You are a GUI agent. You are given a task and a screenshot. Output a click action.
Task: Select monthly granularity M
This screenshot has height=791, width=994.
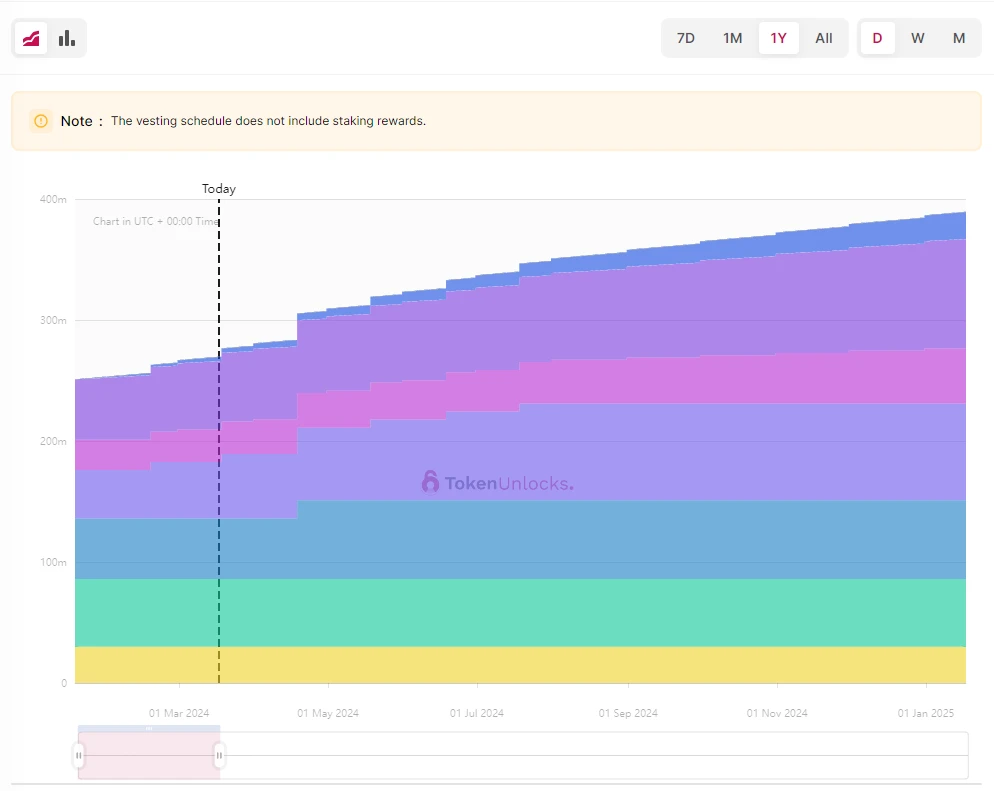pos(958,37)
